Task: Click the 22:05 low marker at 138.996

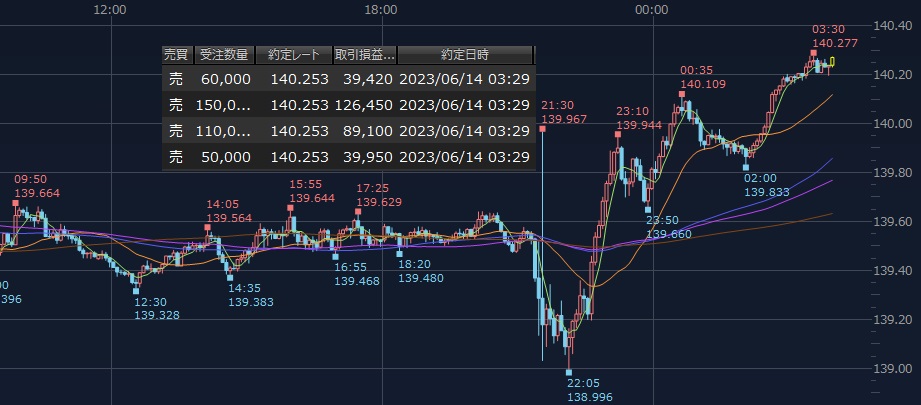Action: click(x=569, y=375)
